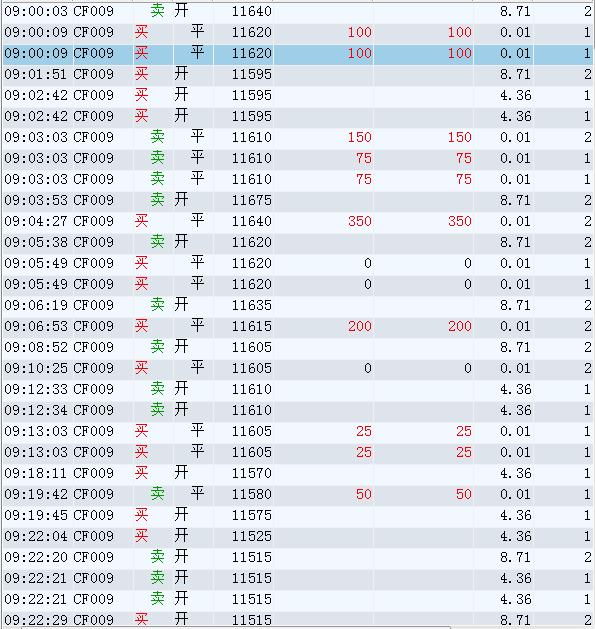Click the 09:22:20 sell open row
The image size is (595, 629).
[298, 558]
